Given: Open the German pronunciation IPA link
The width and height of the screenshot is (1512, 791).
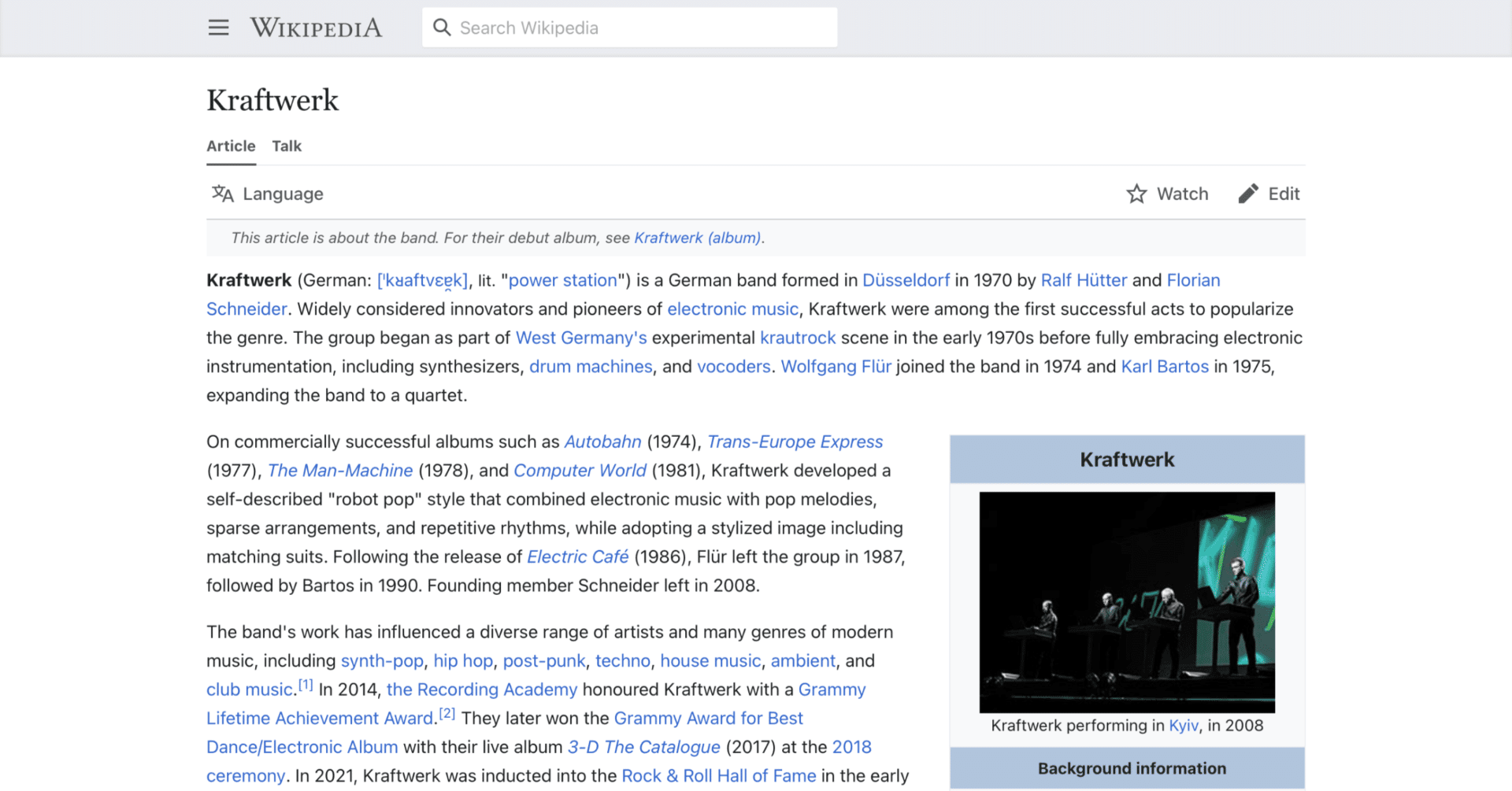Looking at the screenshot, I should click(x=423, y=280).
